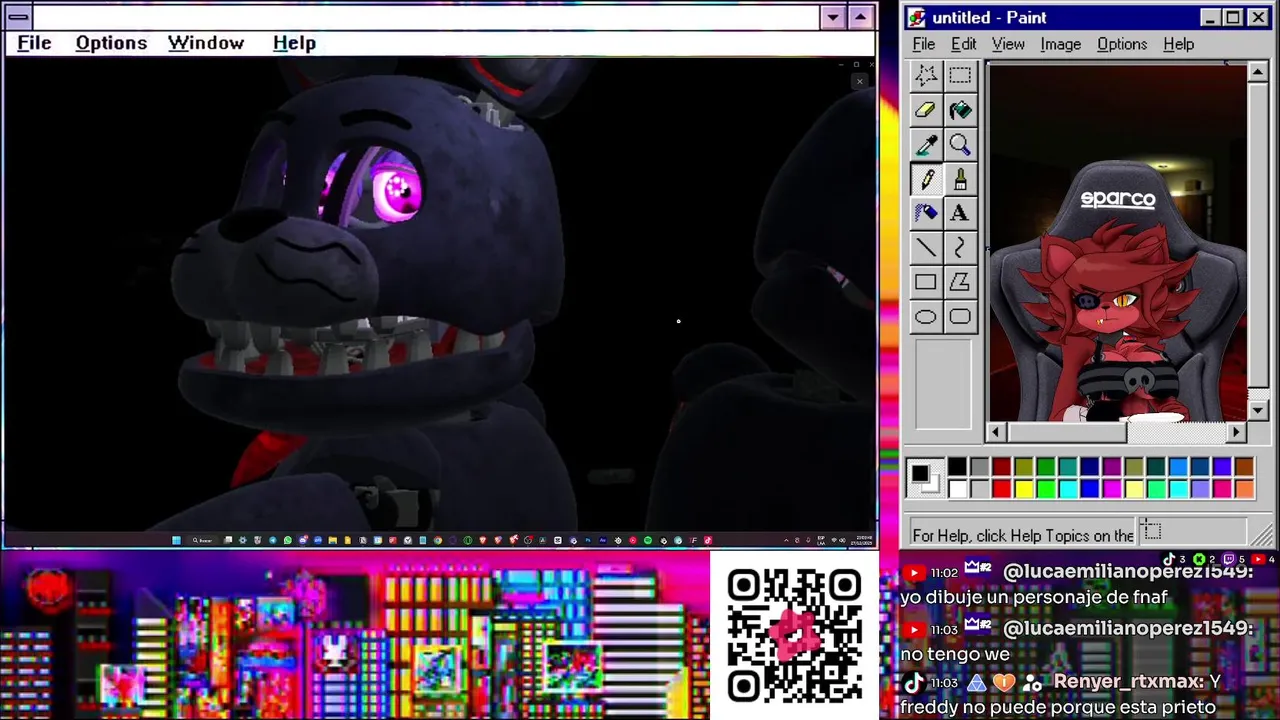Screen dimensions: 1280x720
Task: Click the 'For Help, click Help Topics' status text
Action: click(1023, 535)
